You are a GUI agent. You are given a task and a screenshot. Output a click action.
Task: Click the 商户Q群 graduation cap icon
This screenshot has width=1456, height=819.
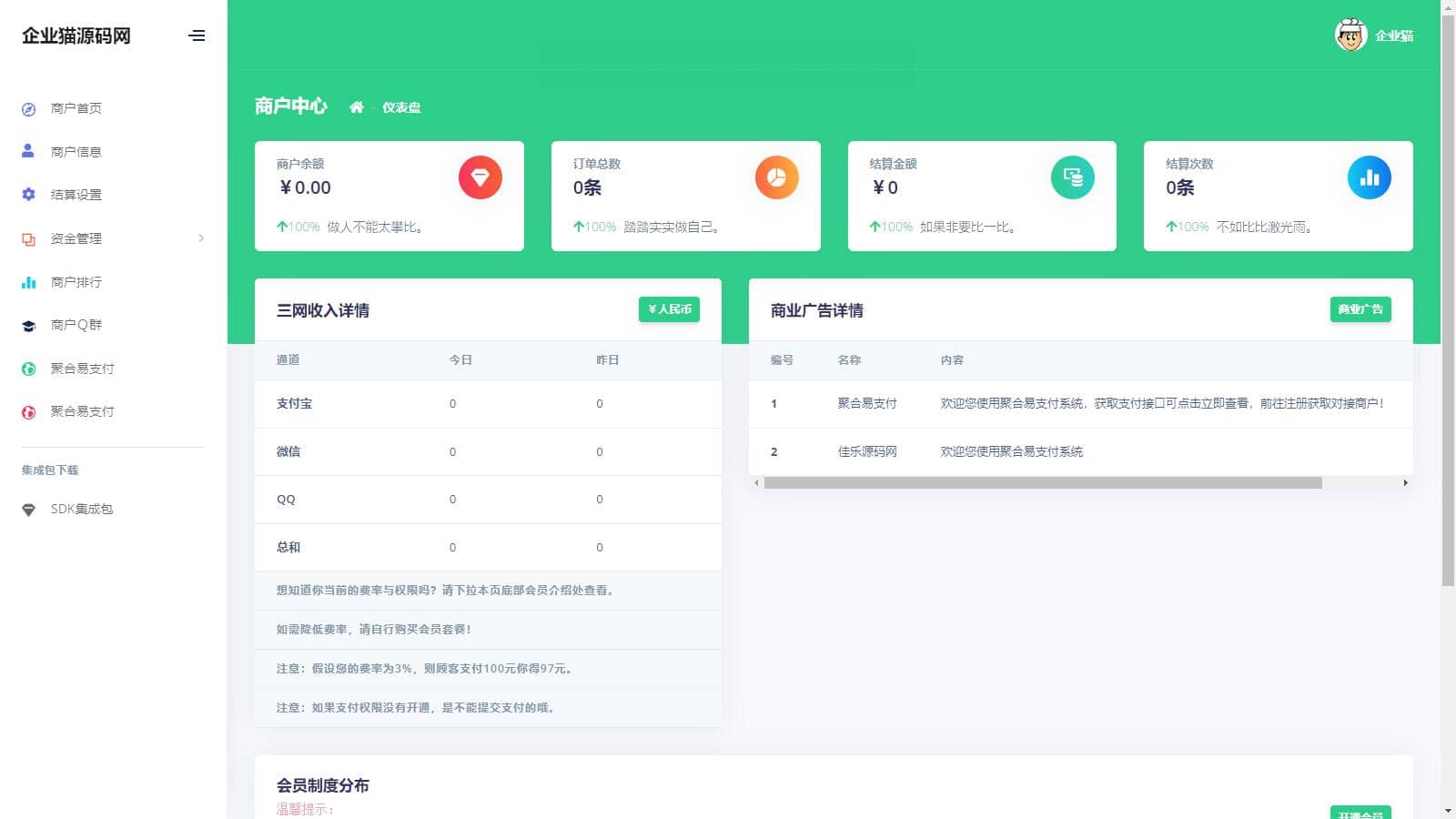click(28, 326)
